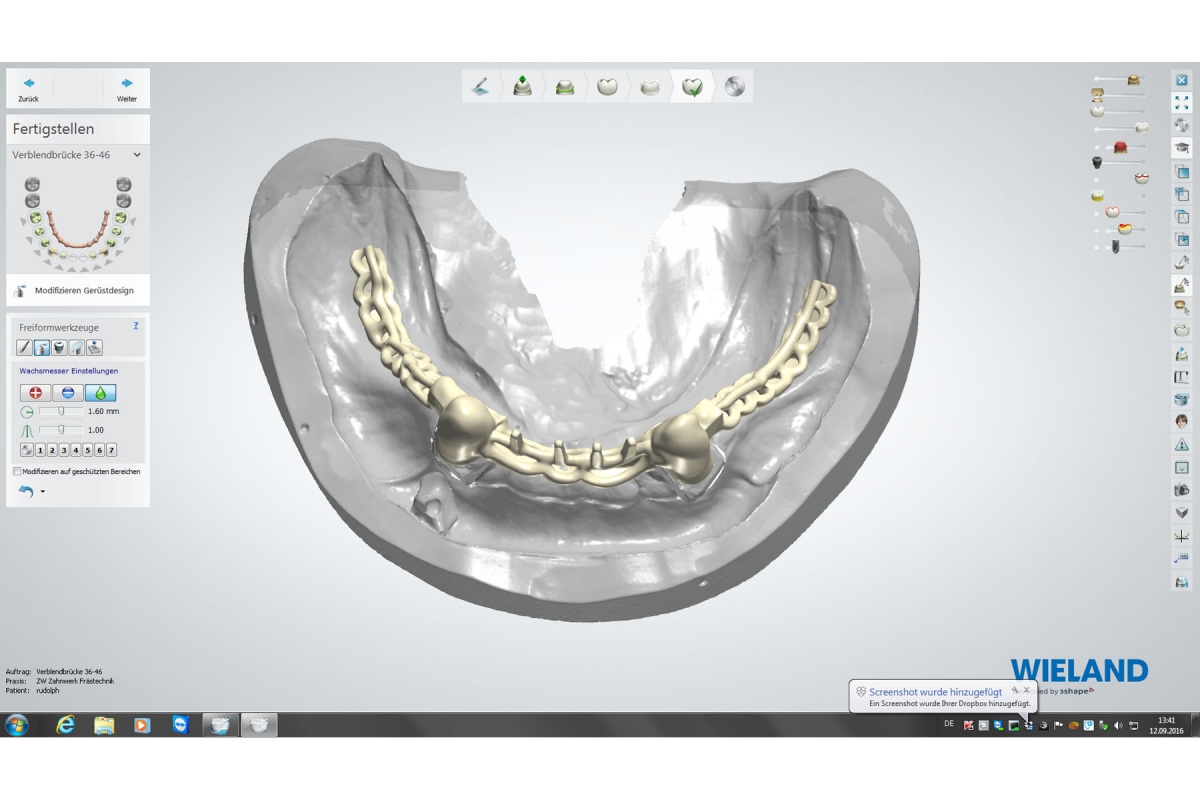Select wax knife preset number 7
1200x800 pixels.
tap(111, 450)
